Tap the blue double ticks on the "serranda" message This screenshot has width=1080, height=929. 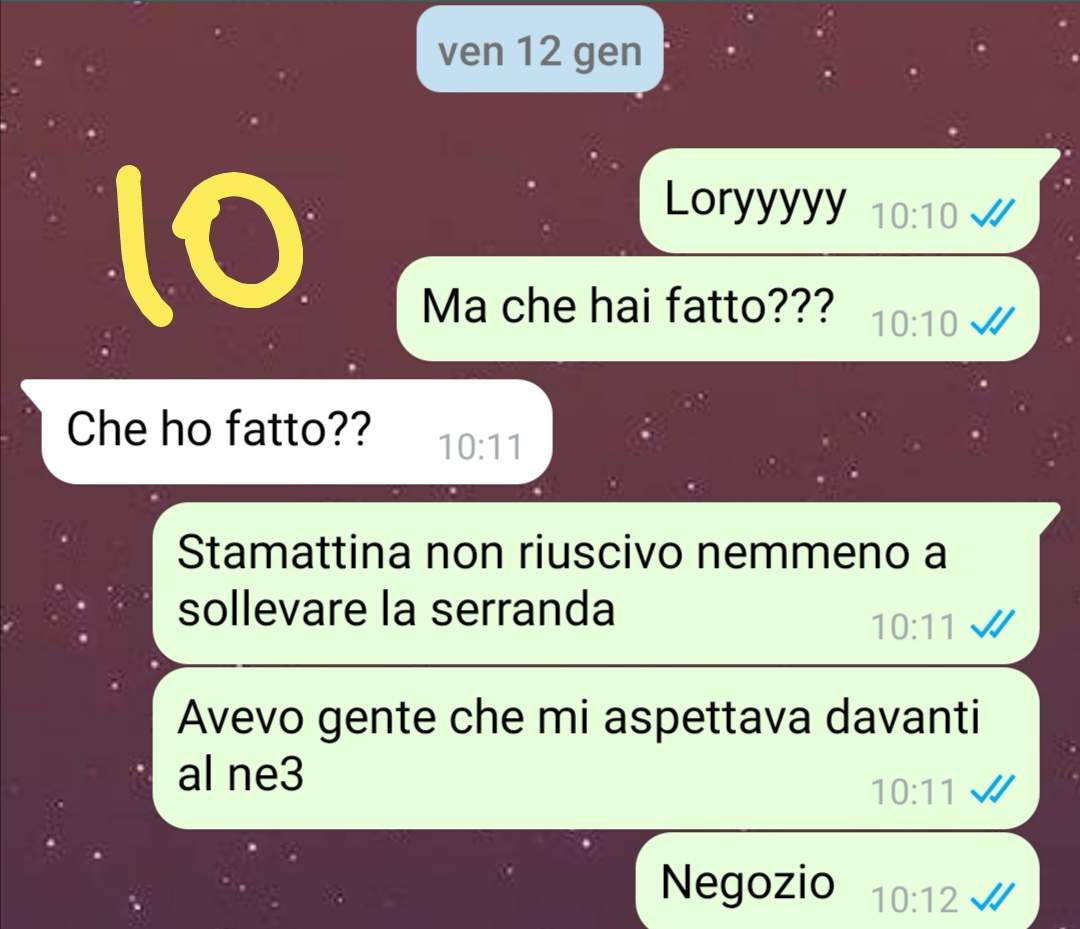pos(992,626)
